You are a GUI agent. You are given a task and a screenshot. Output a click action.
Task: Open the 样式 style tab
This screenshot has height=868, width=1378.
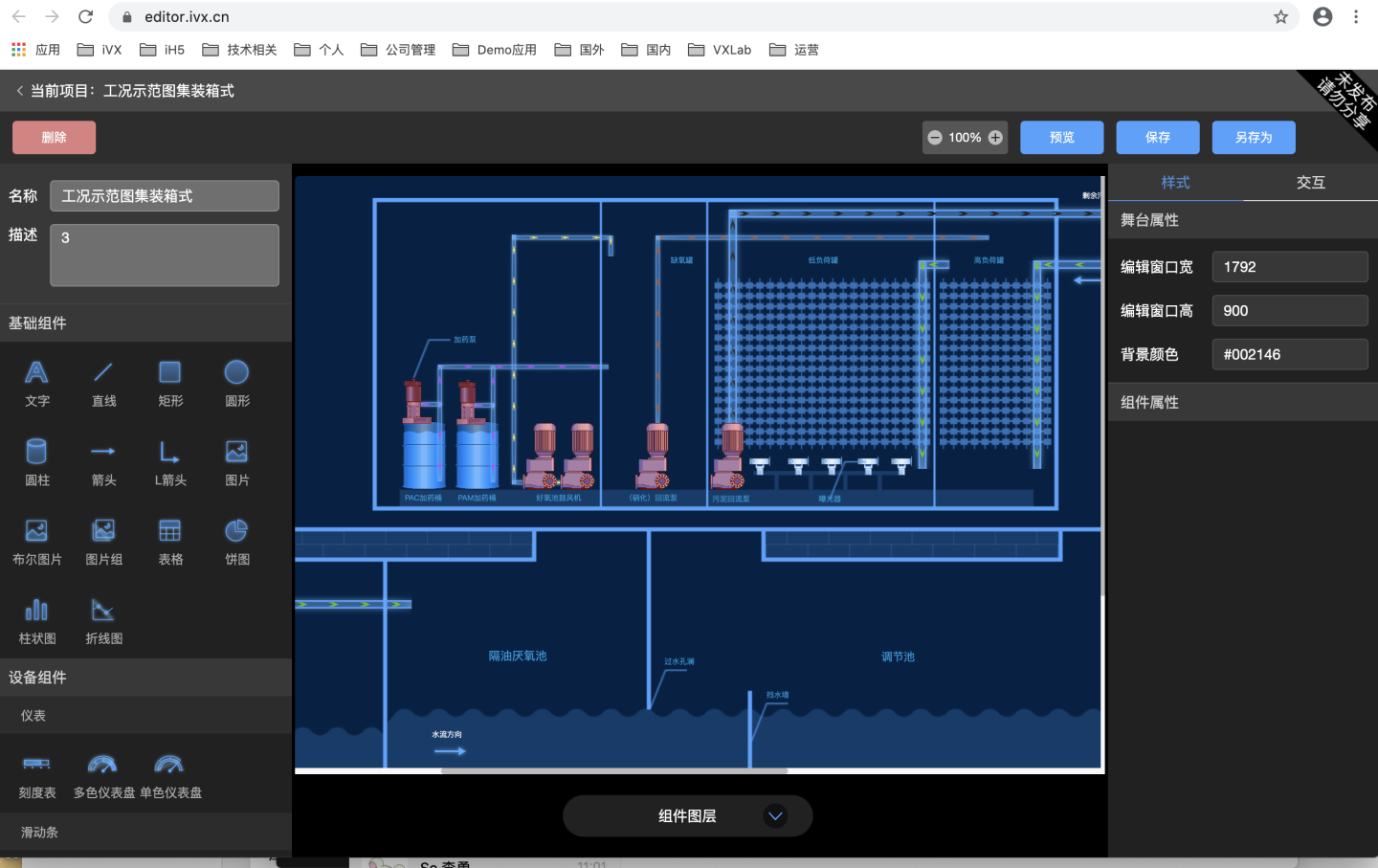(x=1175, y=182)
